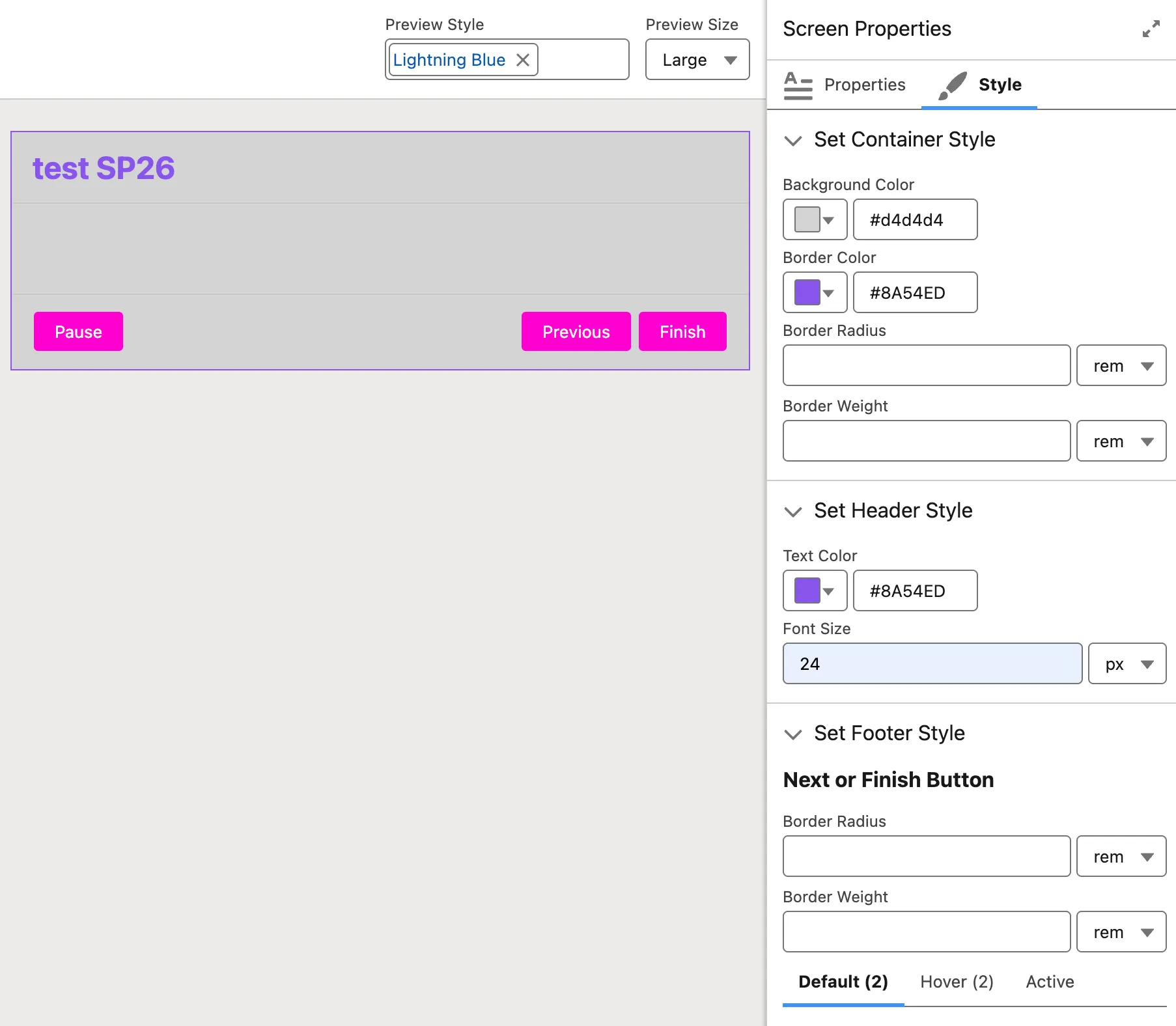Open the Preview Size dropdown
1176x1026 pixels.
697,60
